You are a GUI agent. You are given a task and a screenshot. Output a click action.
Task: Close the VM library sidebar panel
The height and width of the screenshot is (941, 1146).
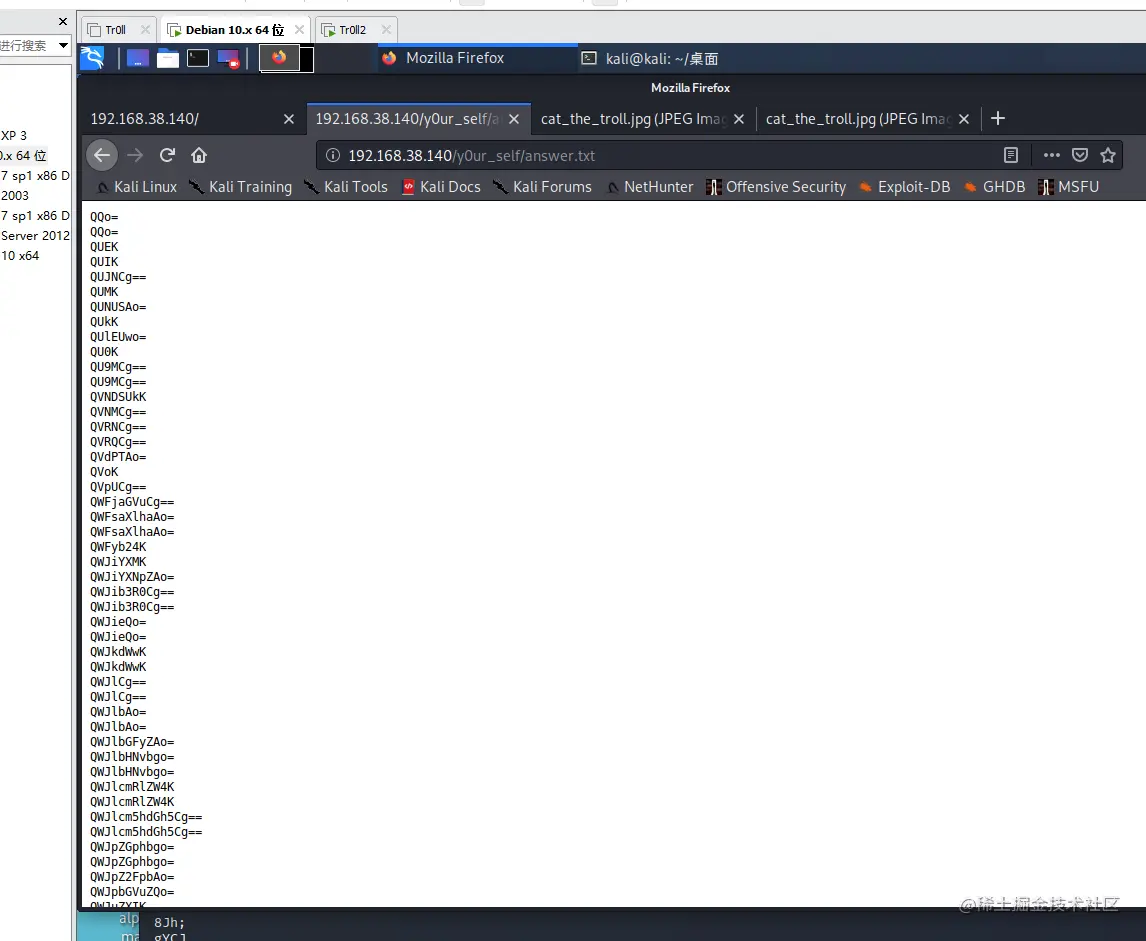tap(63, 22)
